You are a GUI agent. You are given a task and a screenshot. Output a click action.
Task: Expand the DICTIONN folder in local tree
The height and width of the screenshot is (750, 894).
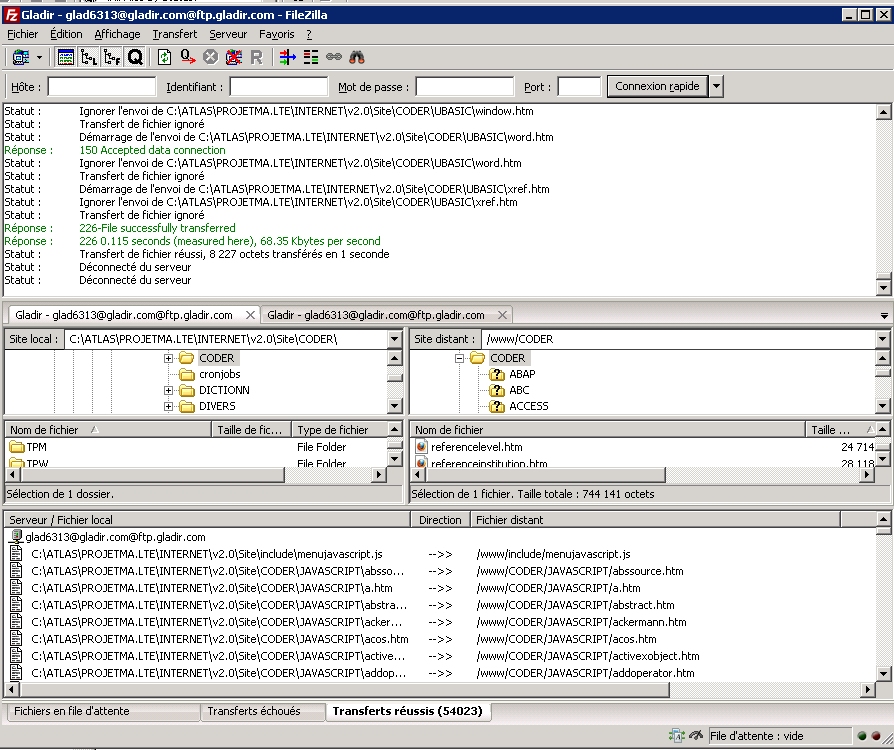(169, 390)
